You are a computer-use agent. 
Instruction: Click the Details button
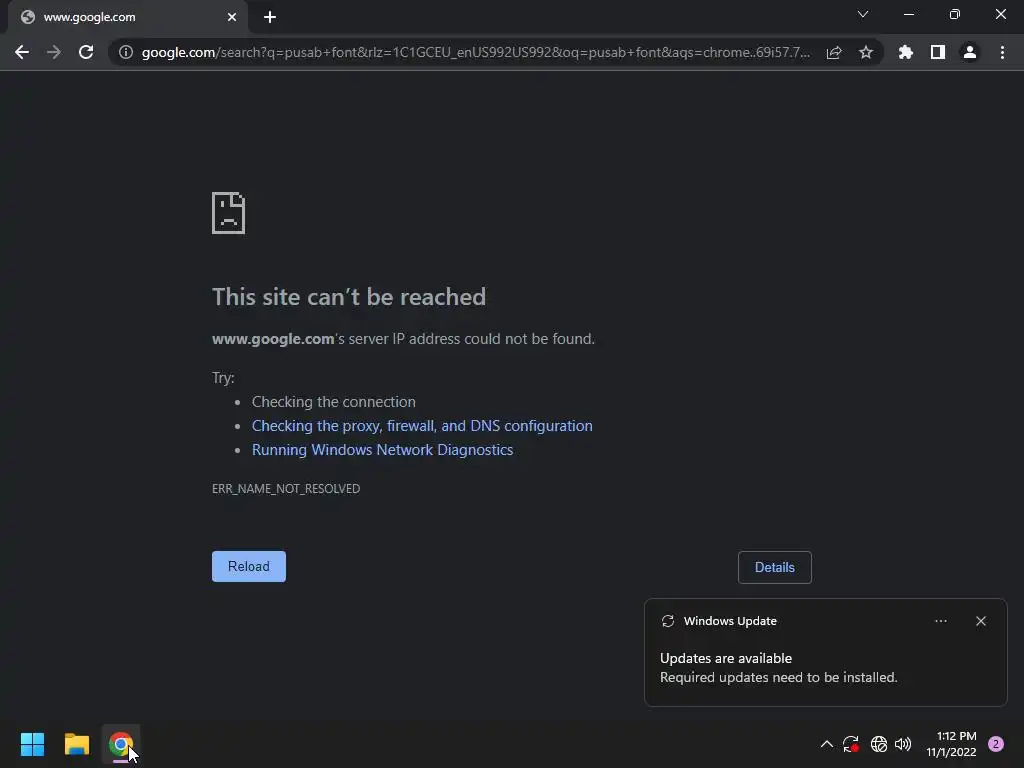point(775,568)
